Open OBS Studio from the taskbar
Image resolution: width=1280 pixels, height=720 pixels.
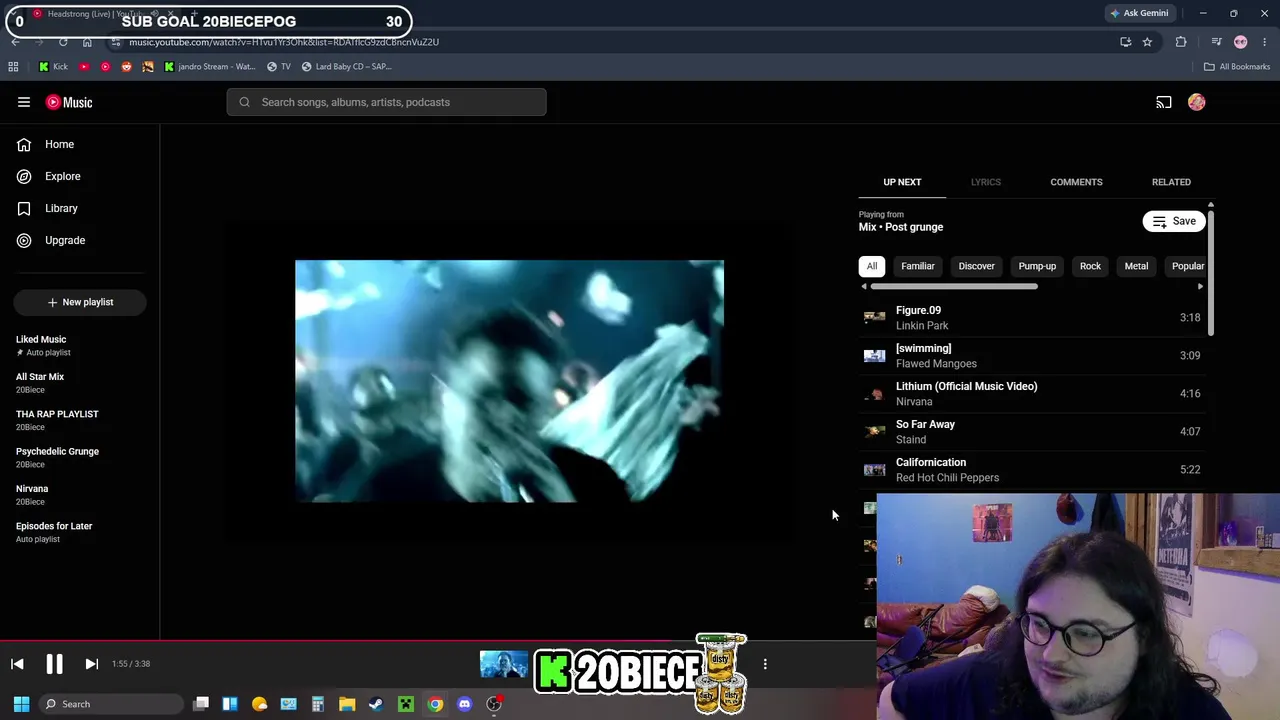point(494,704)
